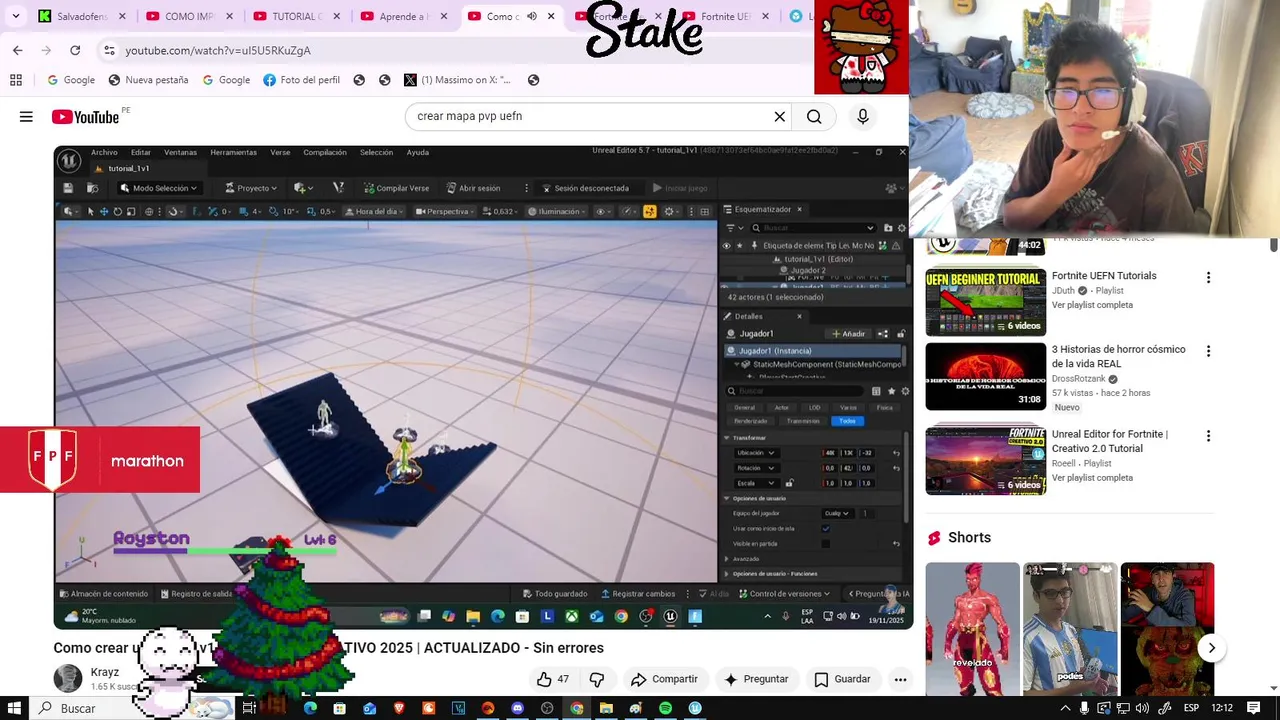Choose the select arrow tool in the viewport toolbar
Screen dimensions: 1280x720
(x=90, y=211)
